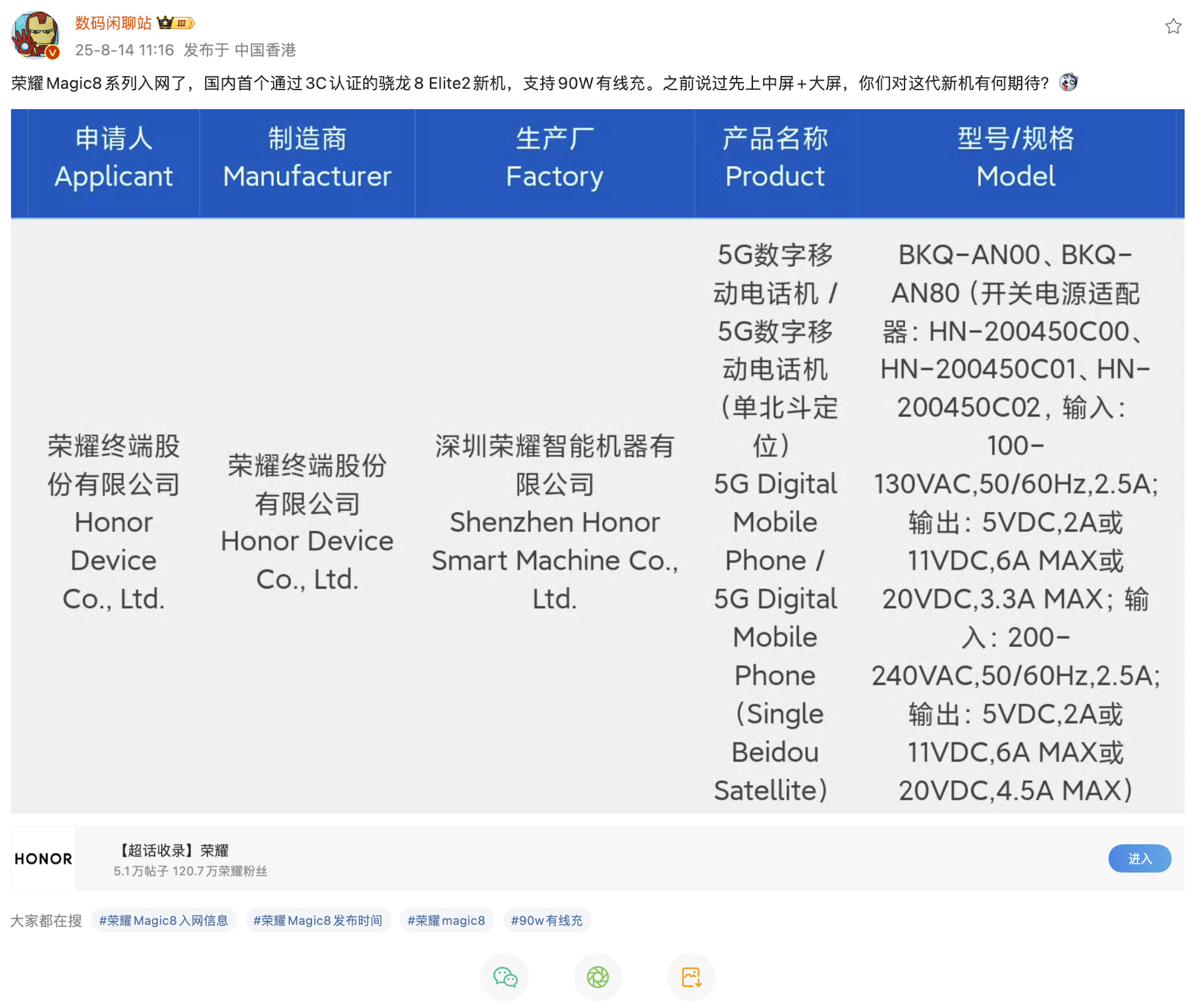Share post via WeChat icon

pyautogui.click(x=505, y=976)
